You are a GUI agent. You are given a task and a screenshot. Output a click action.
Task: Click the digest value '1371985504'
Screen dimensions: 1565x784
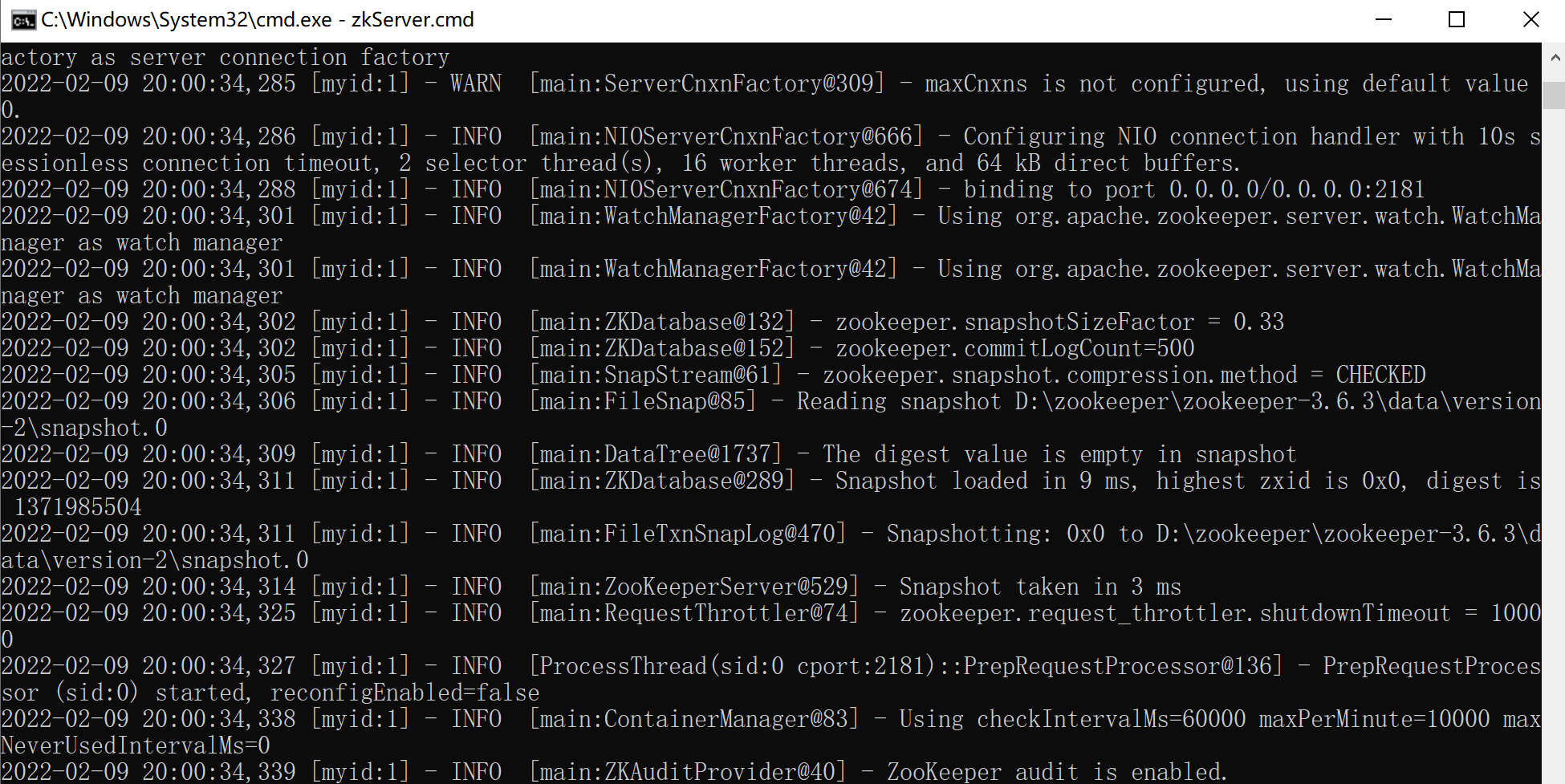coord(78,507)
